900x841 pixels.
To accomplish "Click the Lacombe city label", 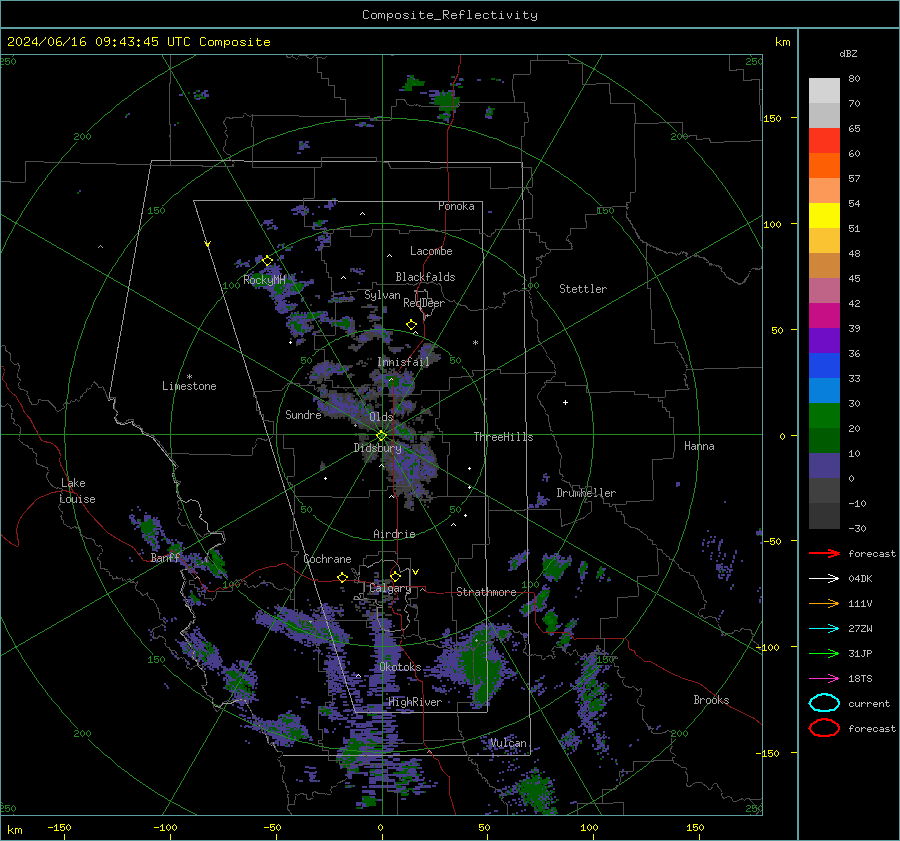I will click(x=431, y=251).
